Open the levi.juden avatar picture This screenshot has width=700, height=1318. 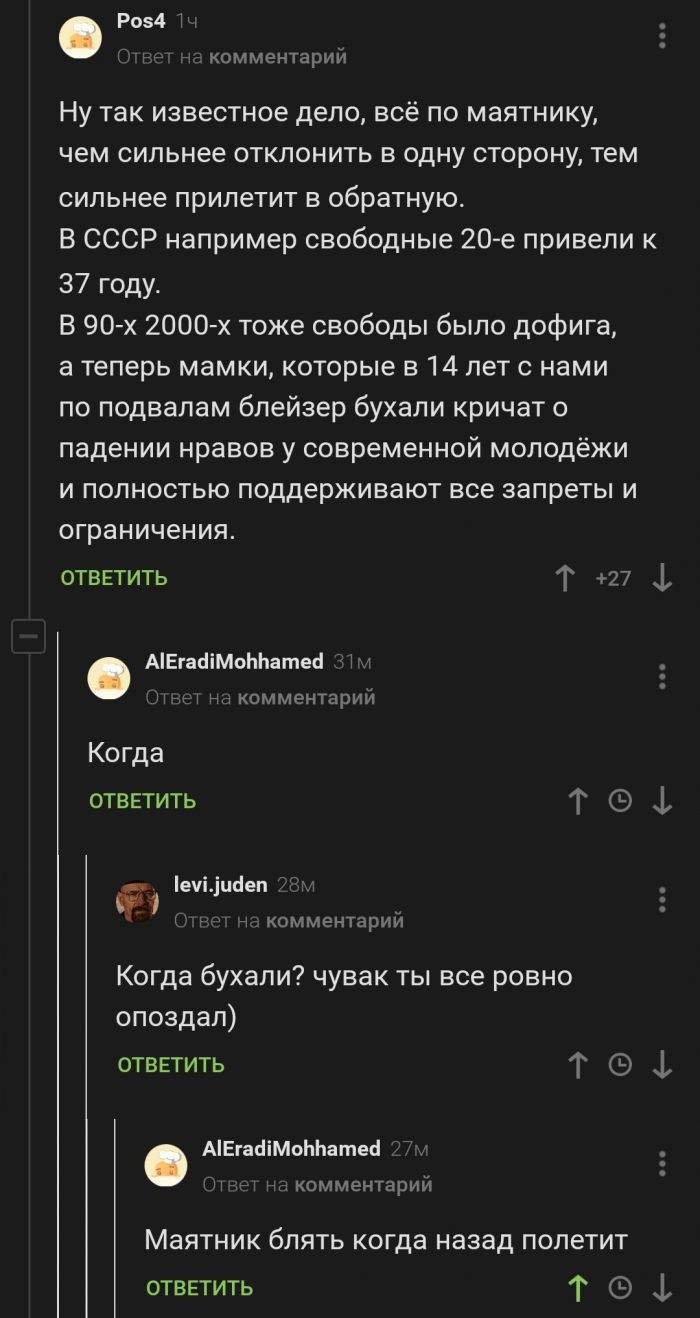(x=137, y=902)
